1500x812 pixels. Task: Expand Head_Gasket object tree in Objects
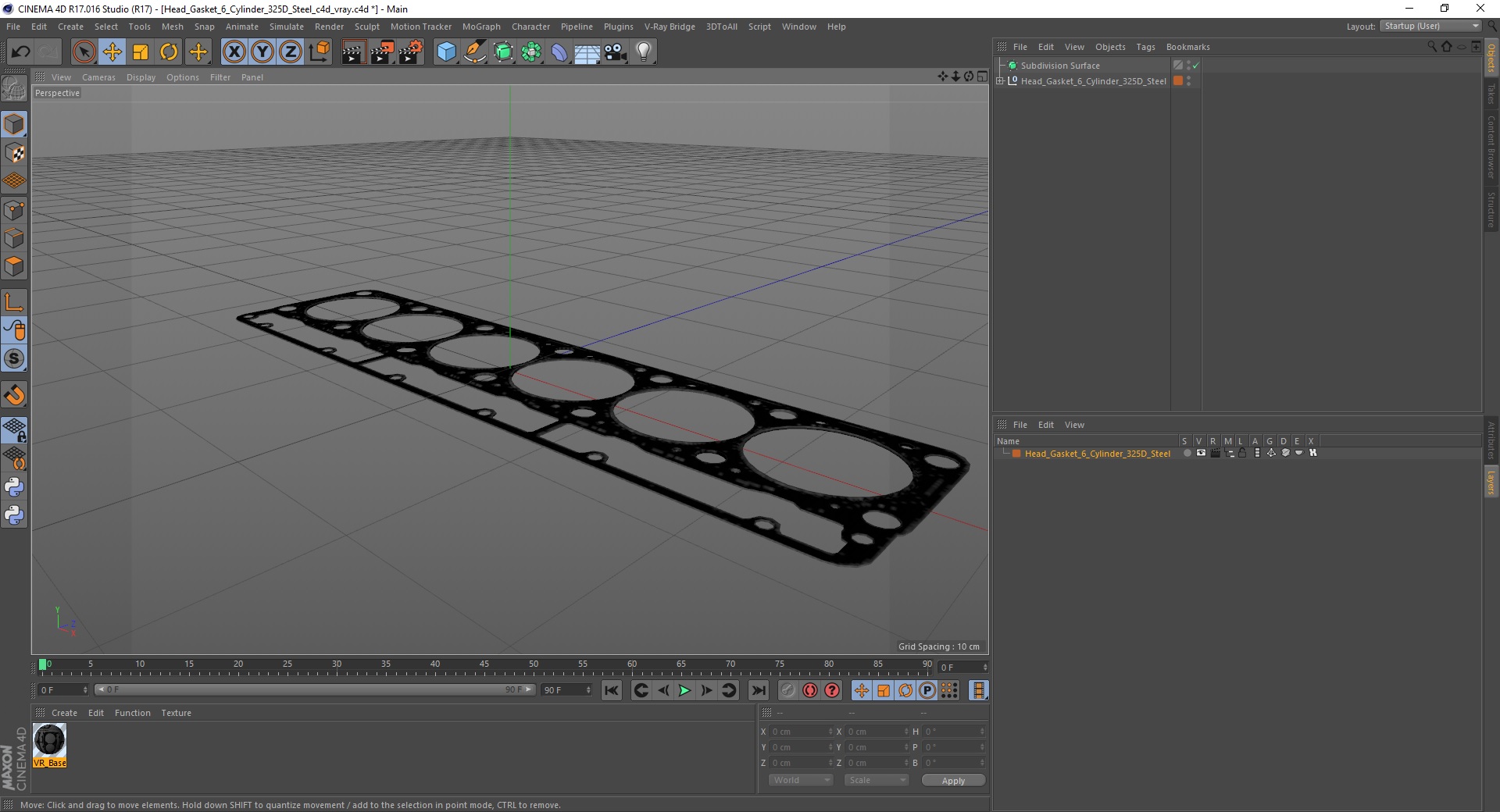[1000, 80]
